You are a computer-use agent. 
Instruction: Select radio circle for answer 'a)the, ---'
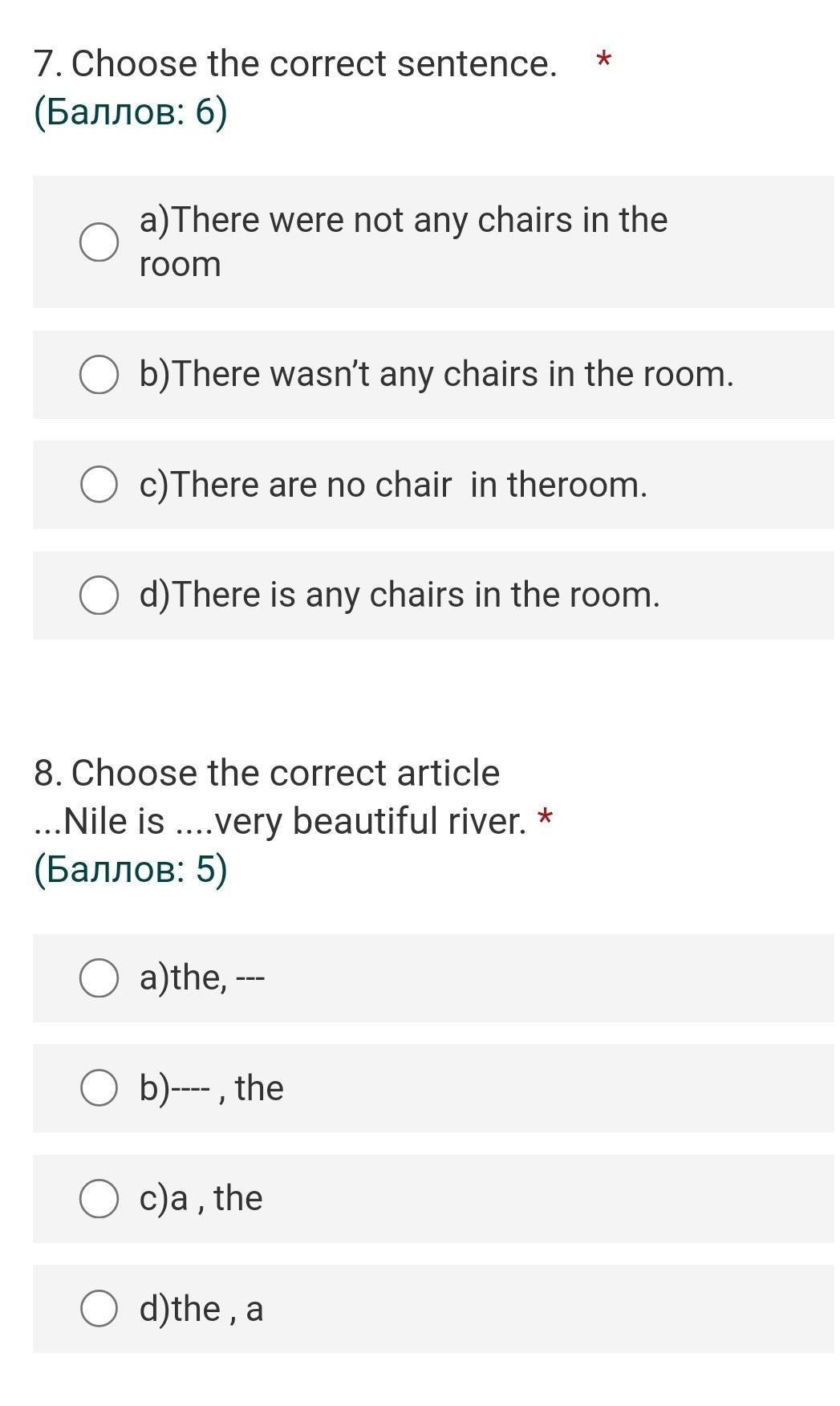[99, 977]
